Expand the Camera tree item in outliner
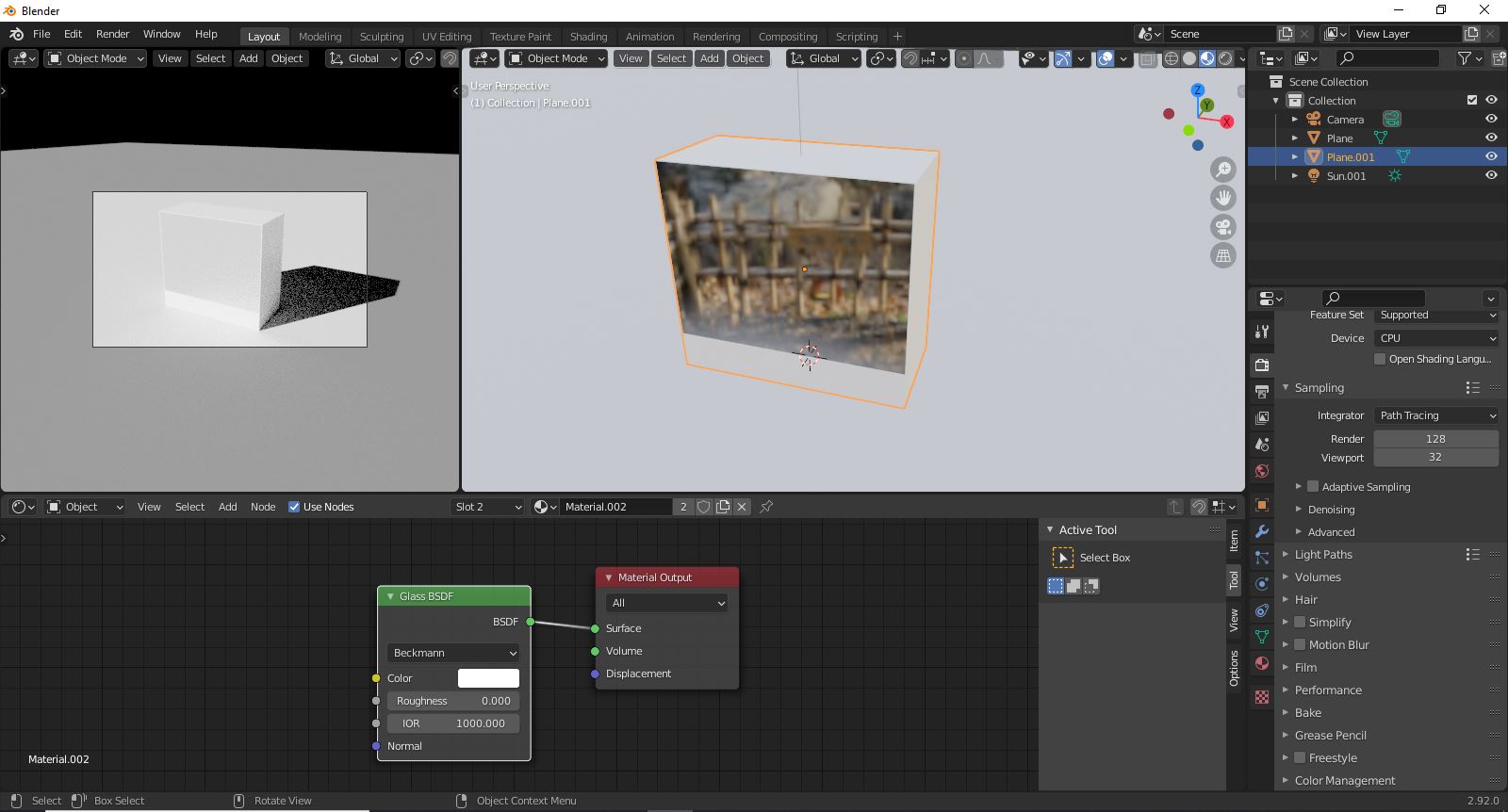1508x812 pixels. coord(1294,120)
